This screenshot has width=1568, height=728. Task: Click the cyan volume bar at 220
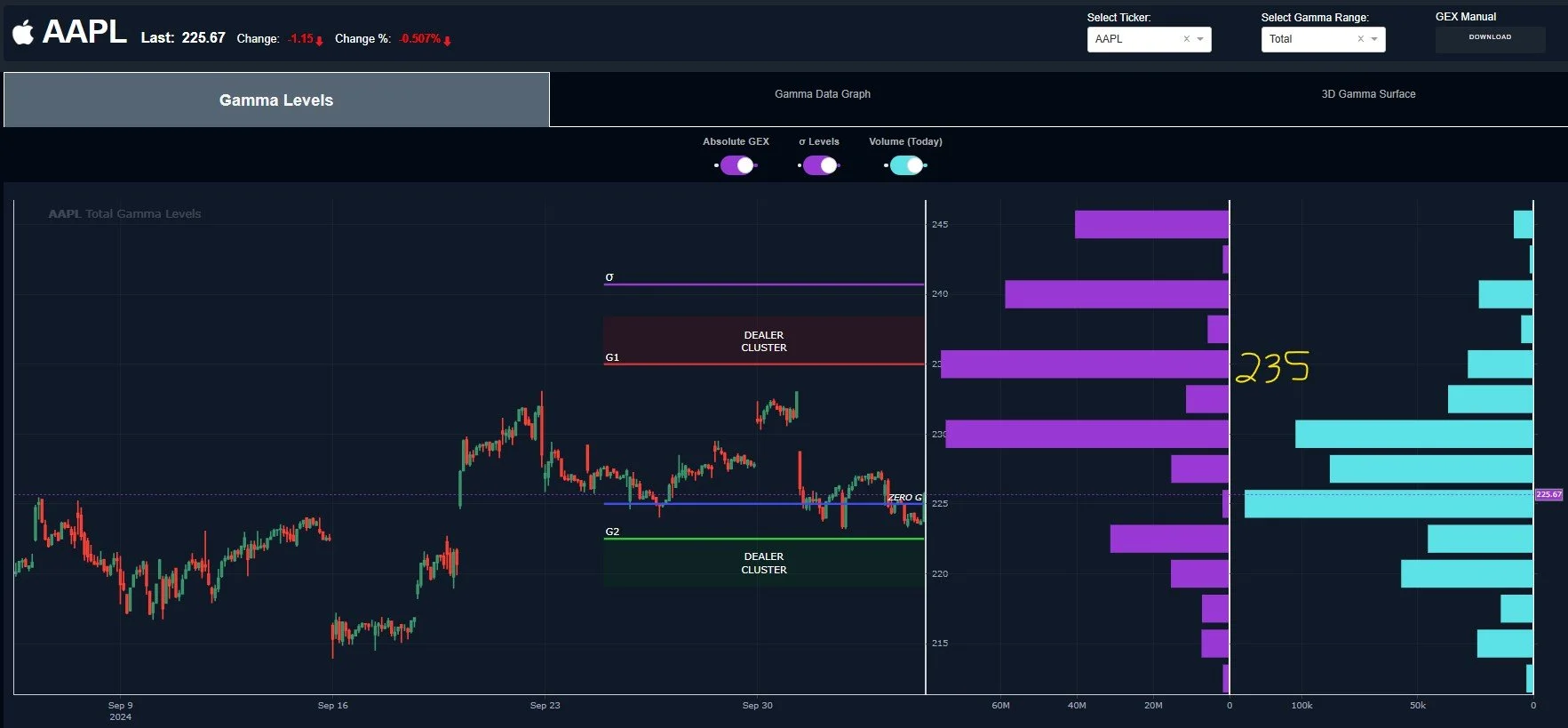1467,573
